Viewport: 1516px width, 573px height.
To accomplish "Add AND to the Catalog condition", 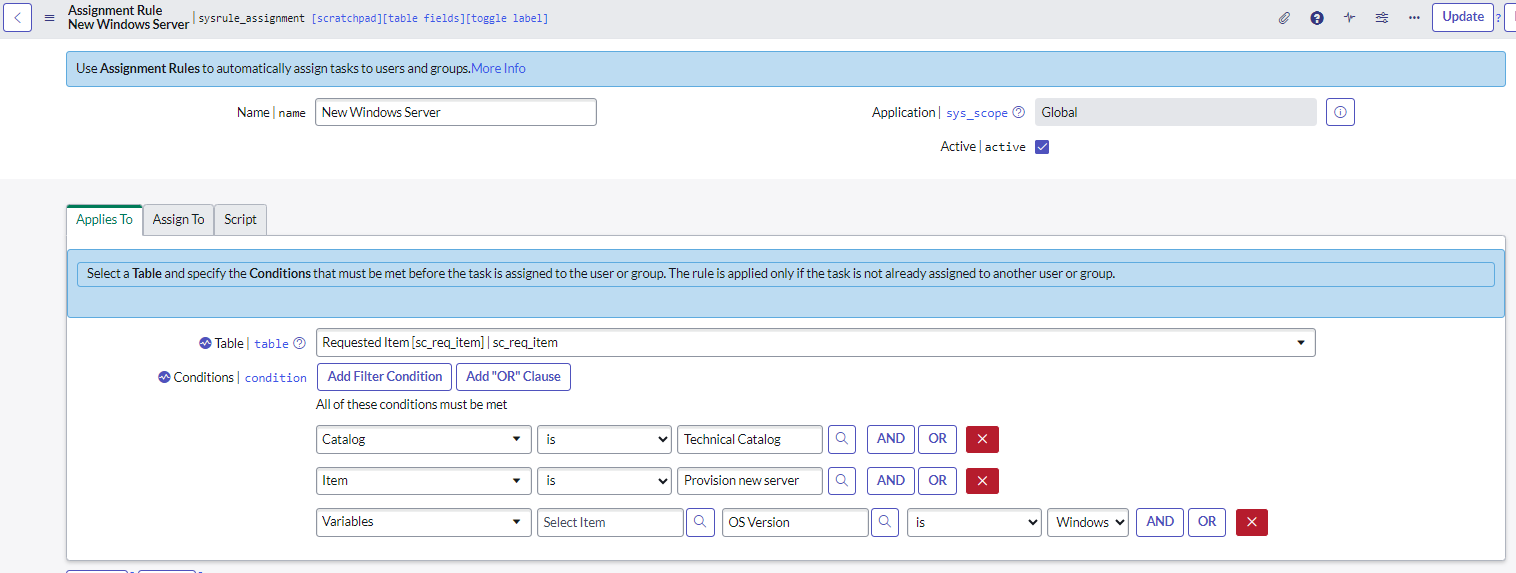I will [x=891, y=439].
